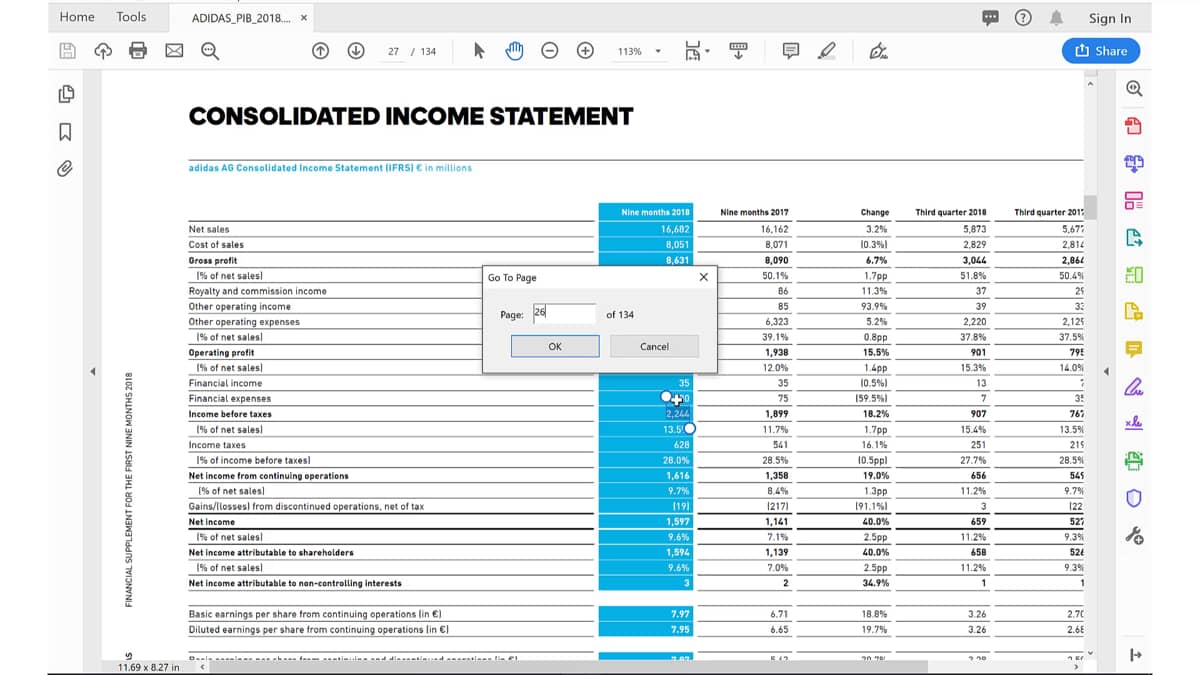Click 16,162 in the Nine months 2017 column

(774, 229)
